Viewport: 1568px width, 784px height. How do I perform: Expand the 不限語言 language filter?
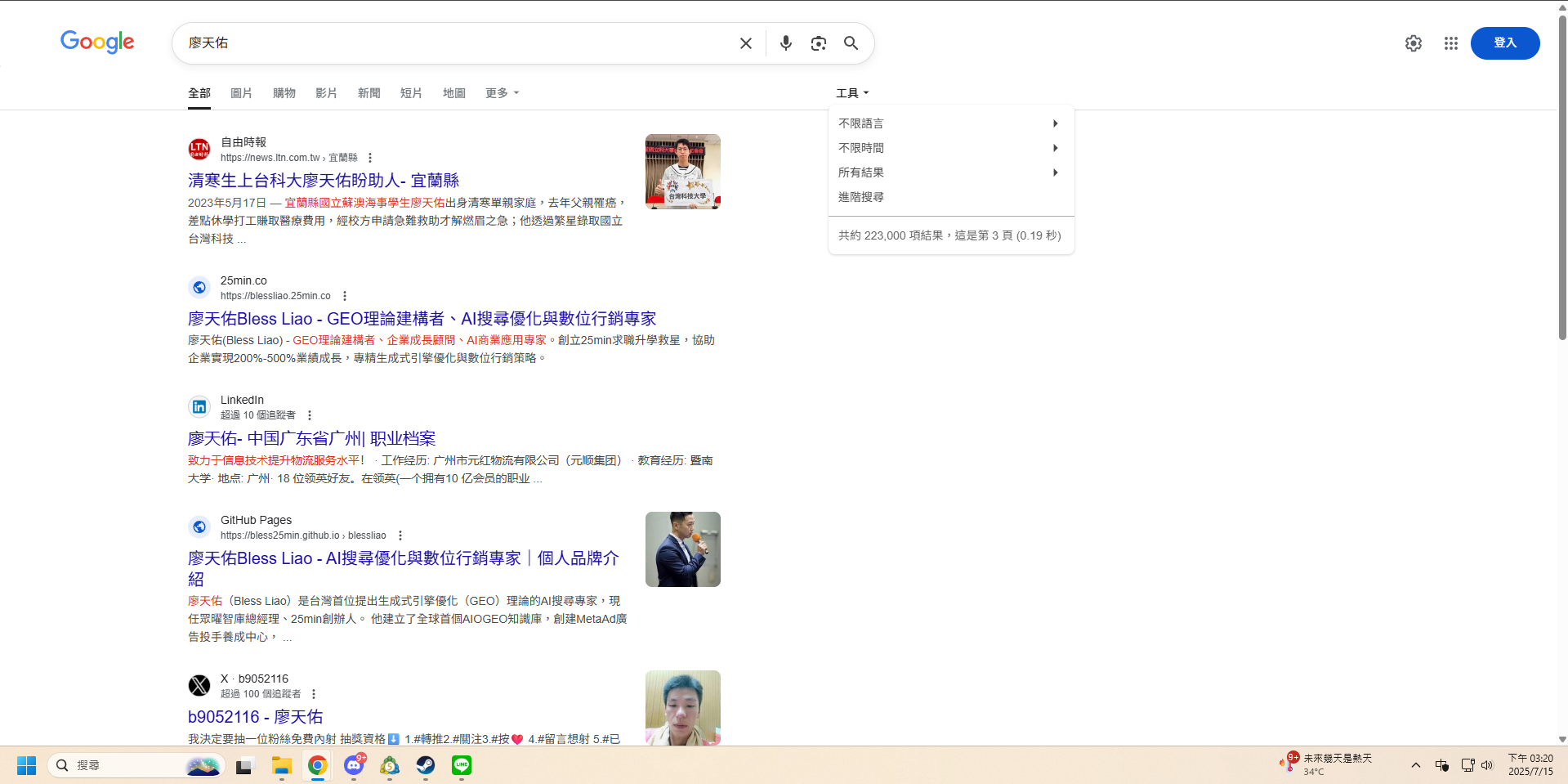951,123
